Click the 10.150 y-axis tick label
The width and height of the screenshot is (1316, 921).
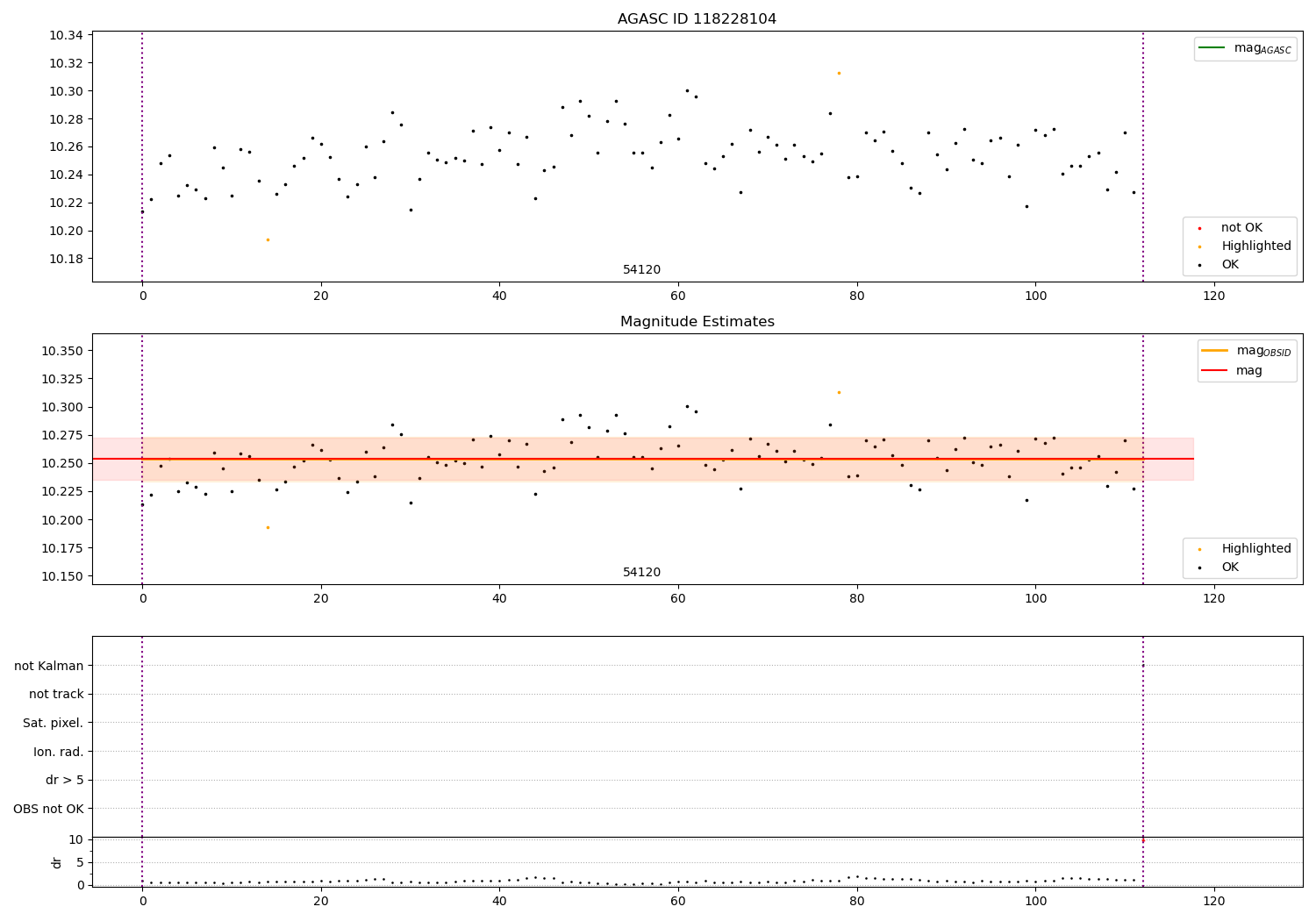[62, 576]
